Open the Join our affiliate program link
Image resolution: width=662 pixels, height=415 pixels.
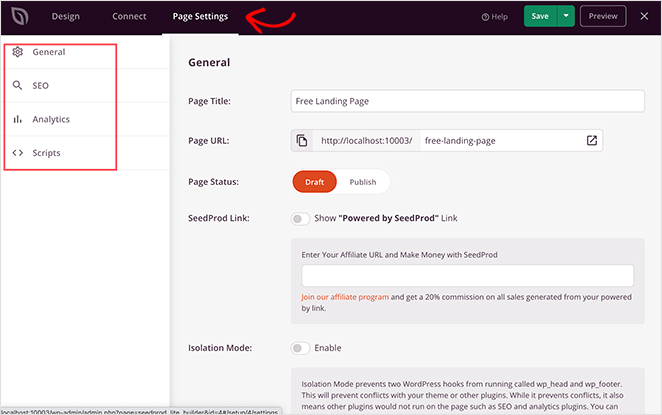coord(347,297)
